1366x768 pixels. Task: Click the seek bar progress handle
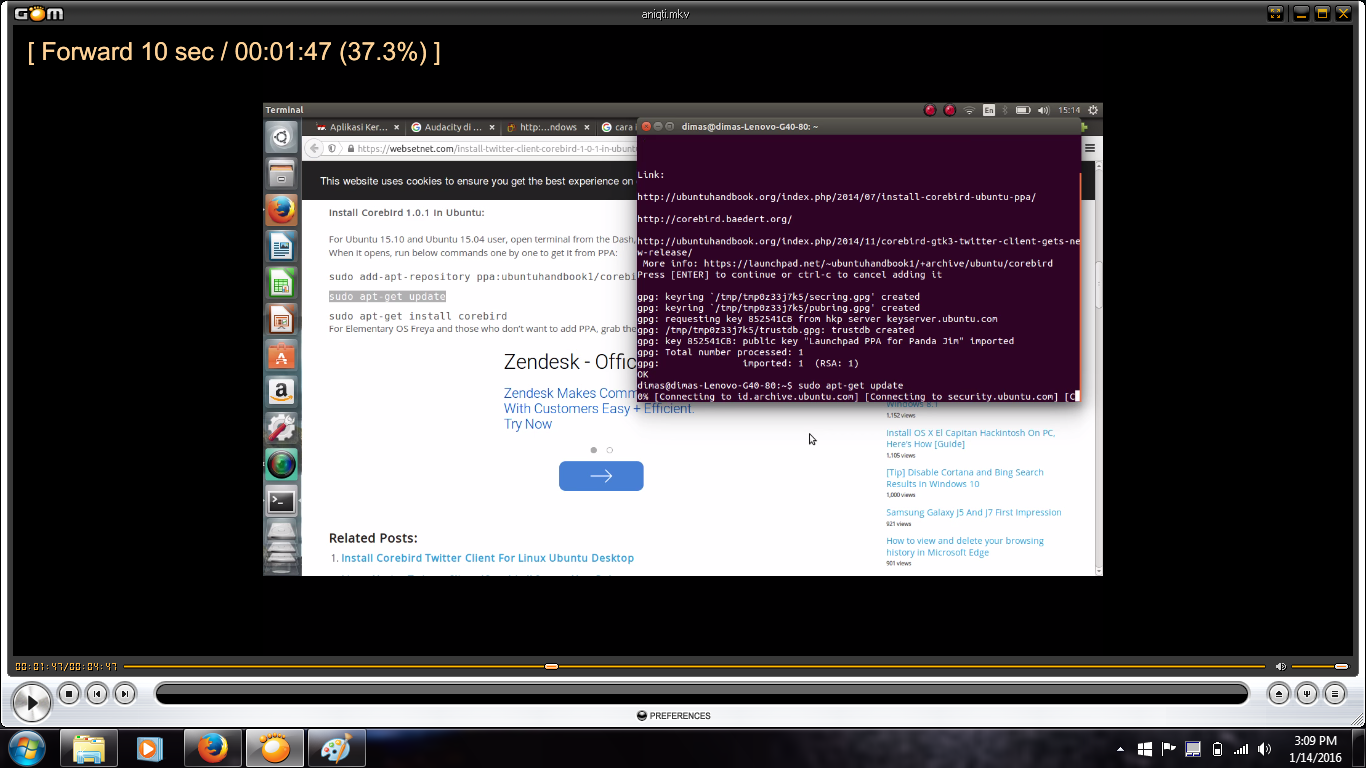(x=551, y=666)
